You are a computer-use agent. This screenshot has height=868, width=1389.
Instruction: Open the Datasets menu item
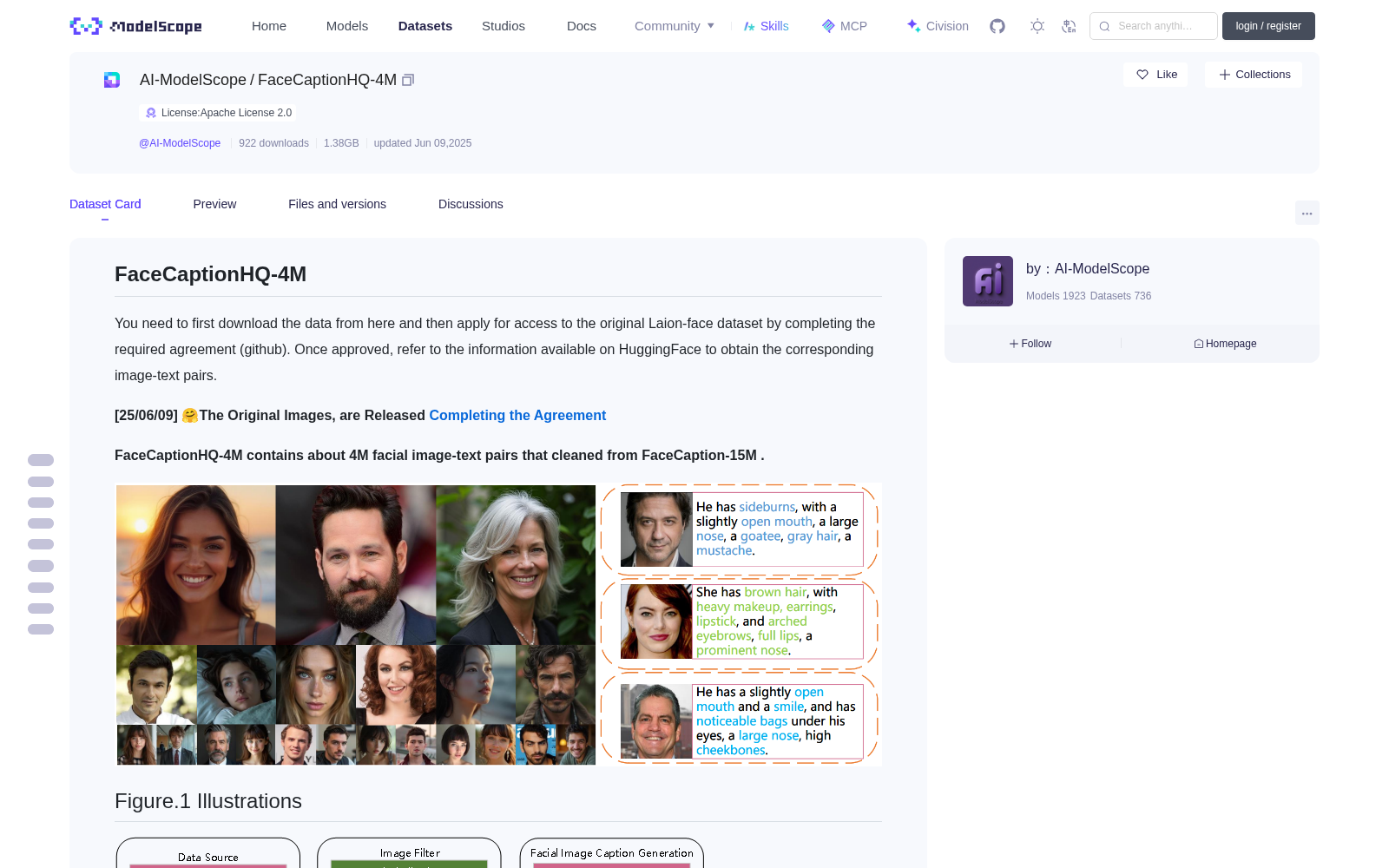(425, 26)
